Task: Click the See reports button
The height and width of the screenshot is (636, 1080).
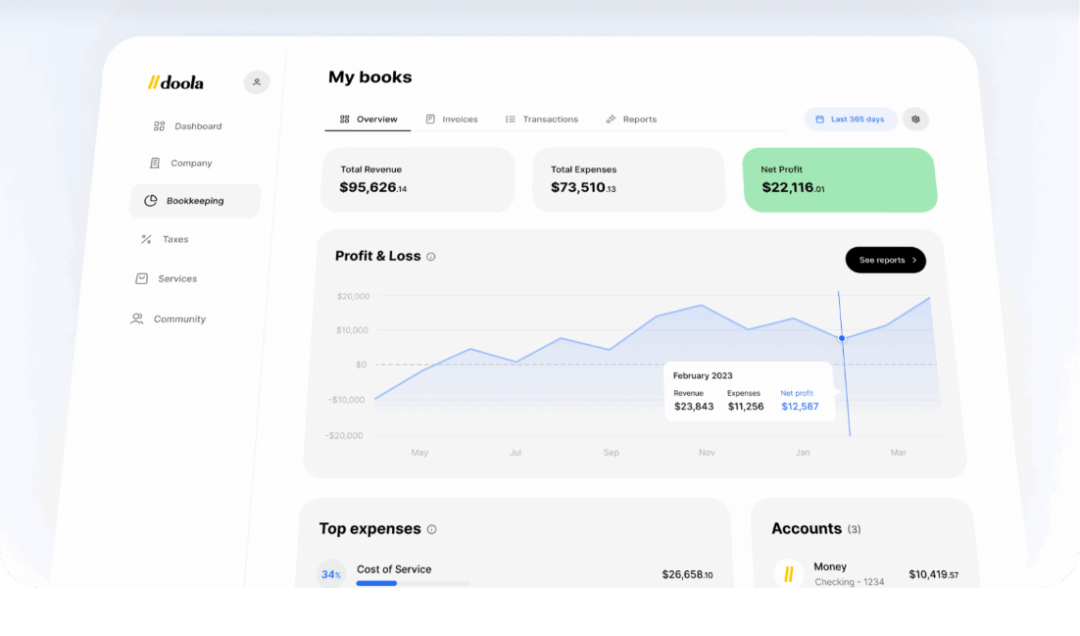Action: point(886,260)
